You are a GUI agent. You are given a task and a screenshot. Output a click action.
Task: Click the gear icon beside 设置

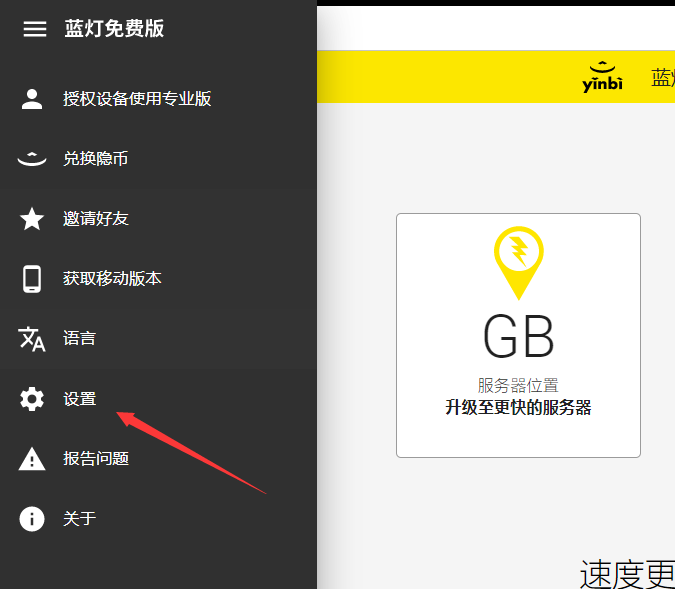tap(32, 399)
